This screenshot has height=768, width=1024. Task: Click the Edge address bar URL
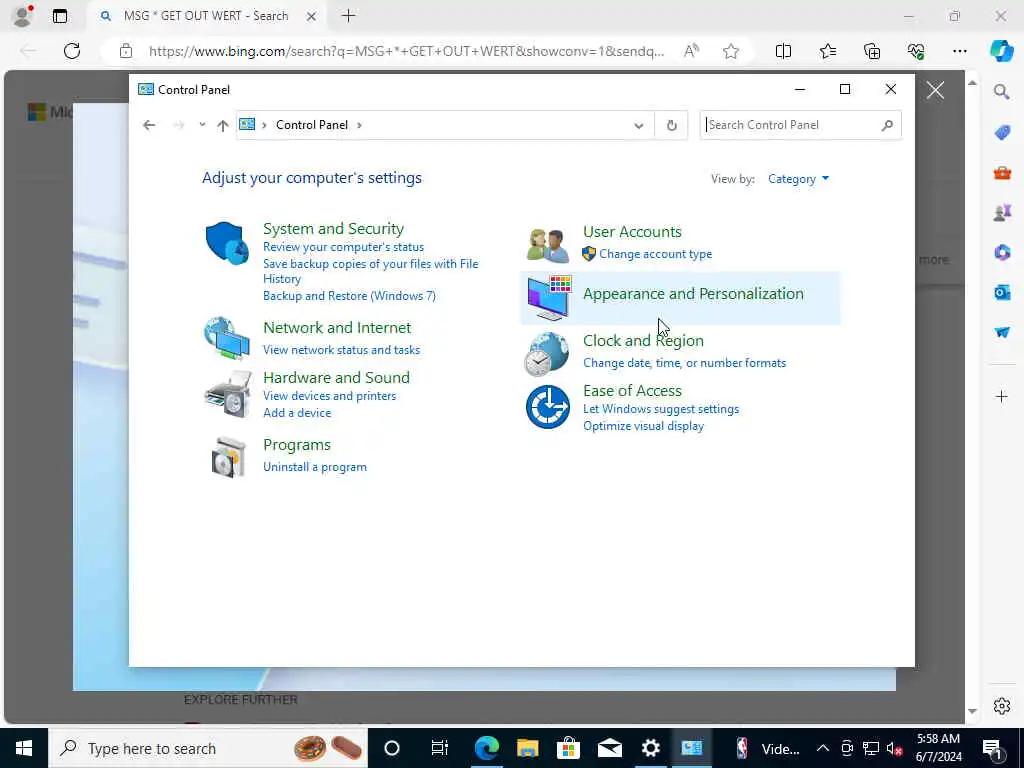[406, 51]
